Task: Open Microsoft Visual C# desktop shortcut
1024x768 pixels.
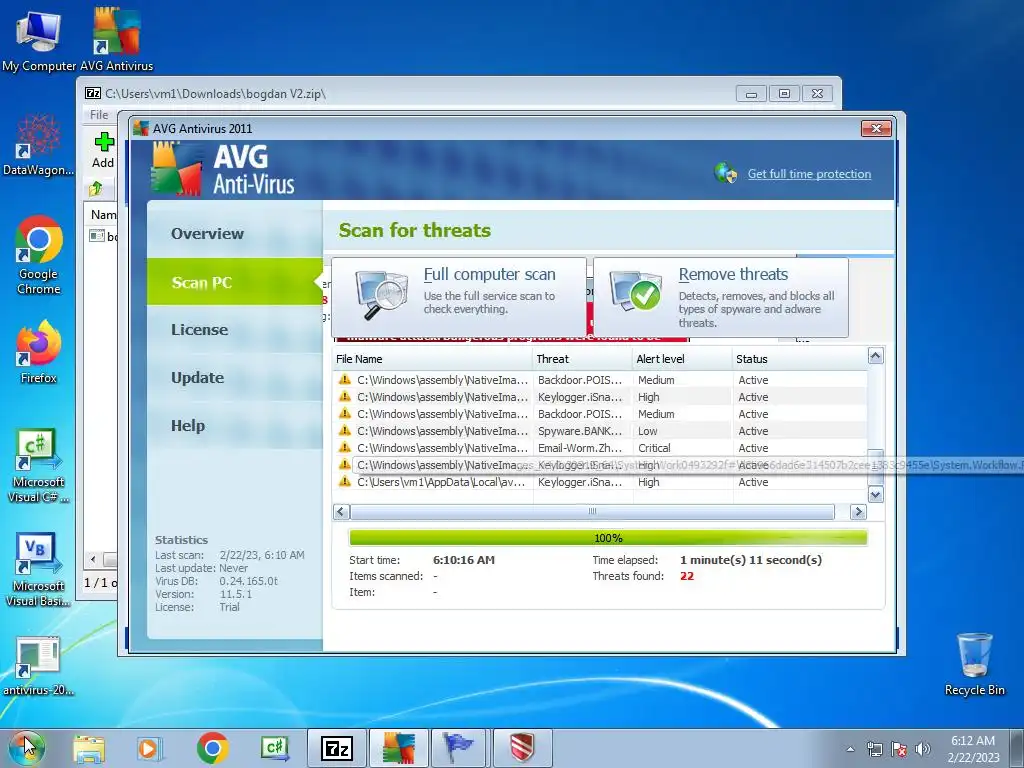Action: [39, 466]
